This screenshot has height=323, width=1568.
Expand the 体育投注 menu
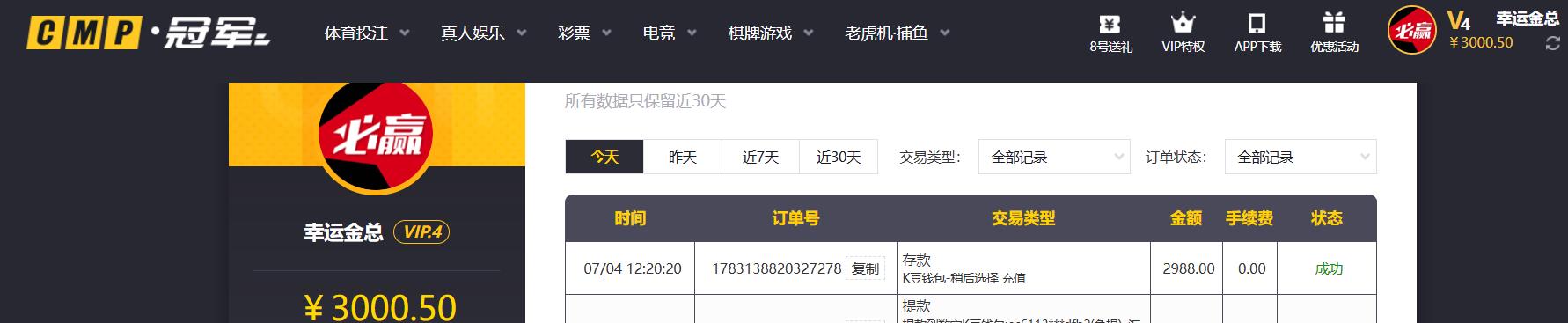click(x=367, y=33)
